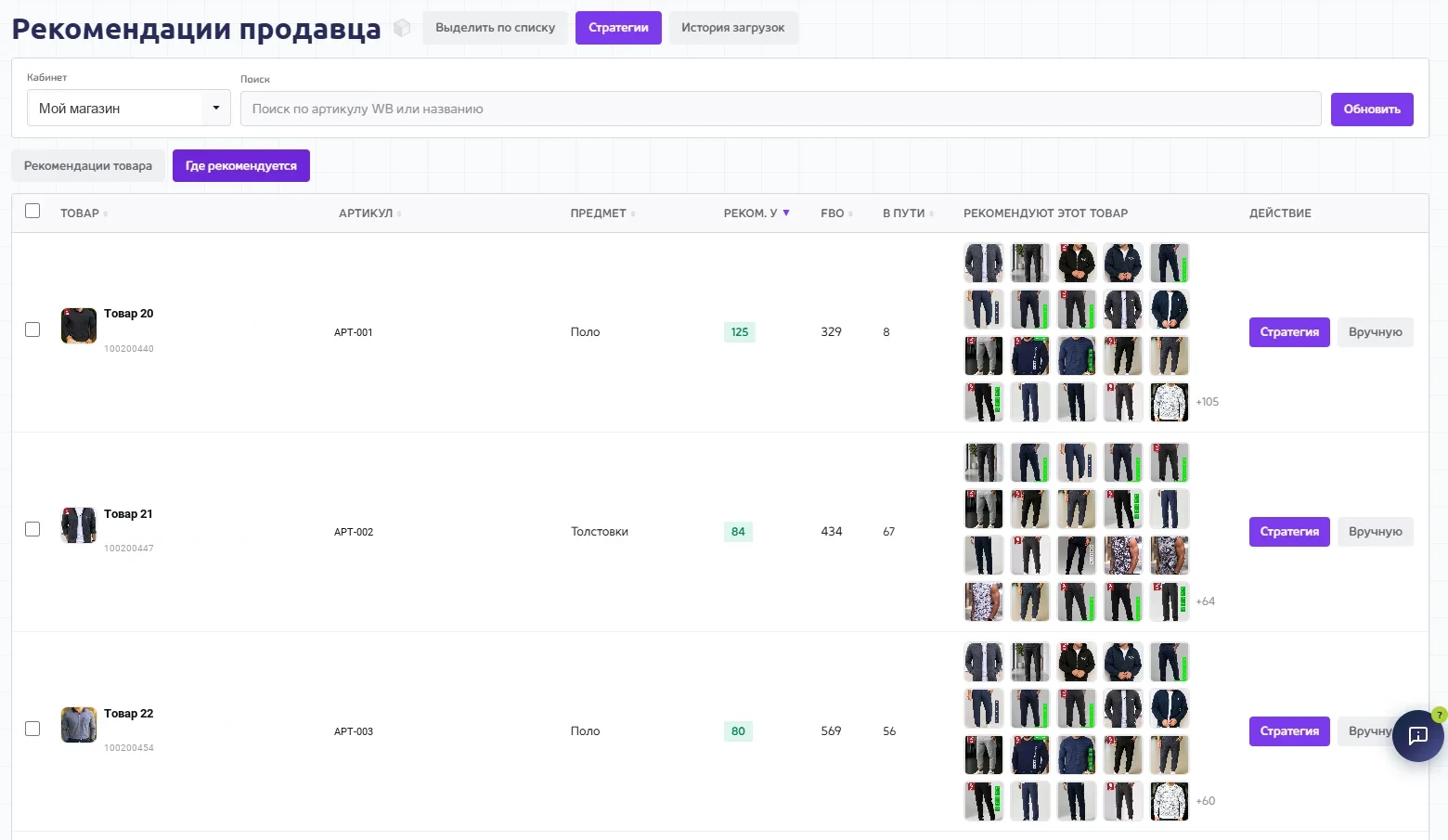Sort by FBO column sort icon

coord(850,214)
